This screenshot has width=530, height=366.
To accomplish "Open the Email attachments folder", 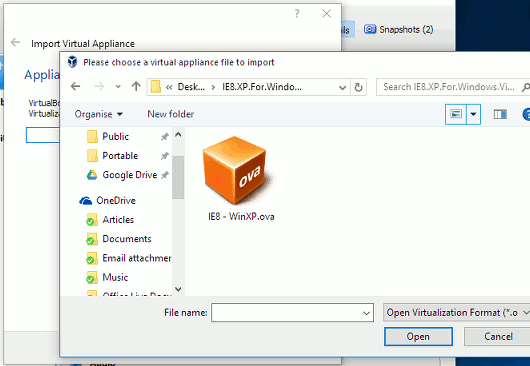I will (137, 258).
